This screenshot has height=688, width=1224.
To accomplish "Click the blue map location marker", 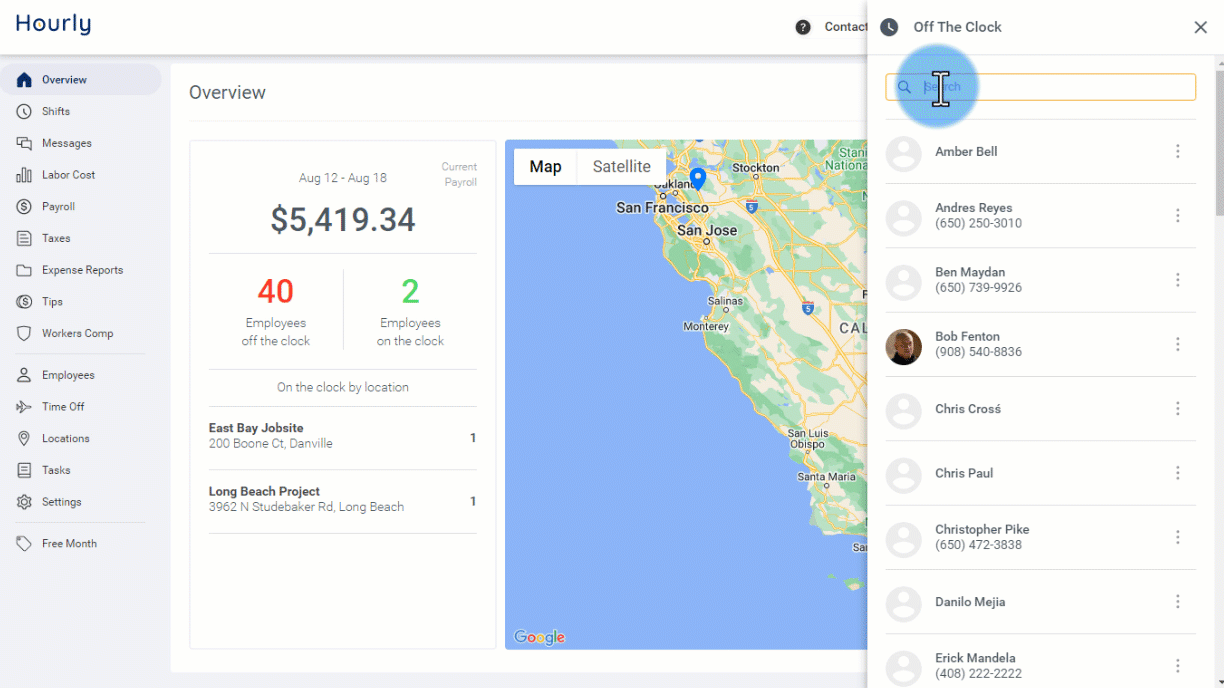I will 698,179.
